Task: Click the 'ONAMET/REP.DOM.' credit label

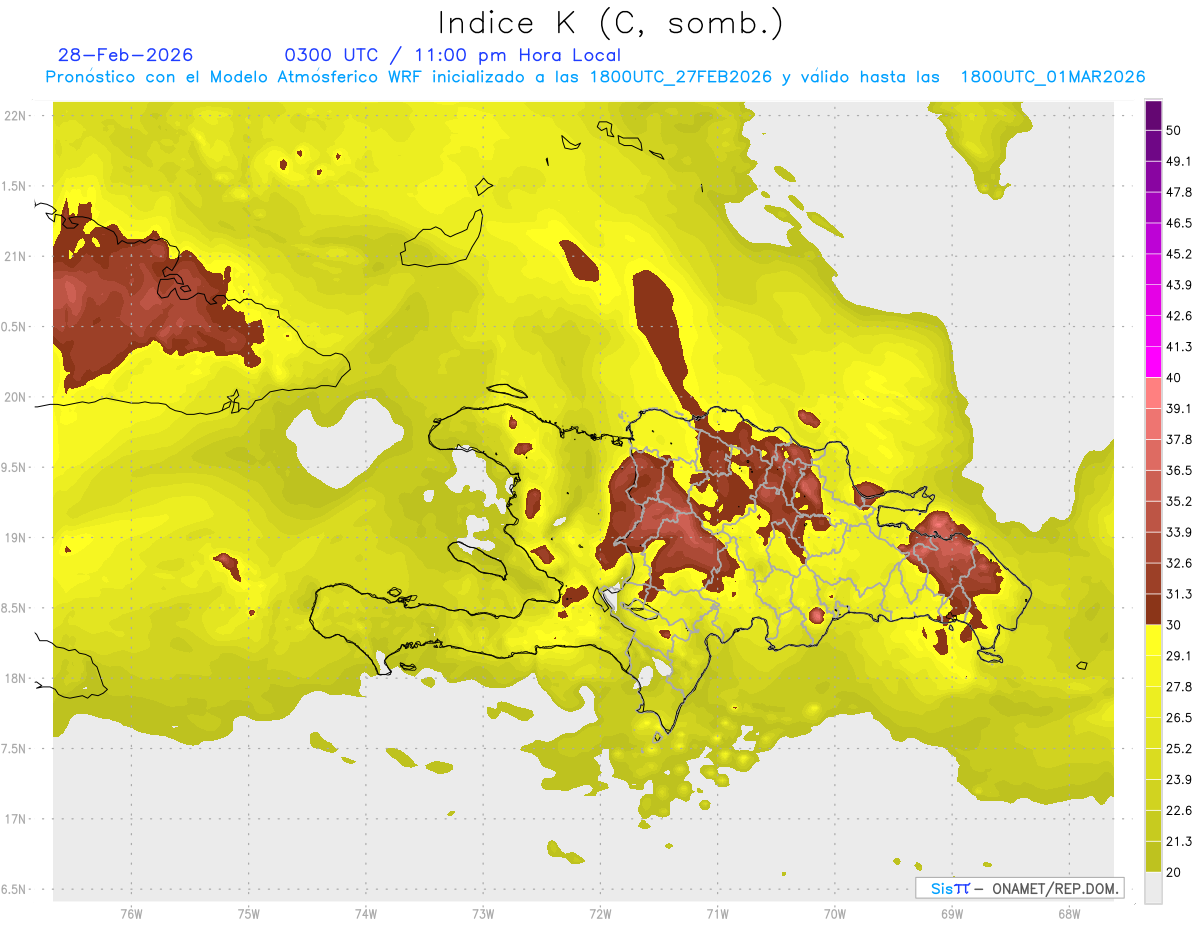Action: click(x=1055, y=888)
